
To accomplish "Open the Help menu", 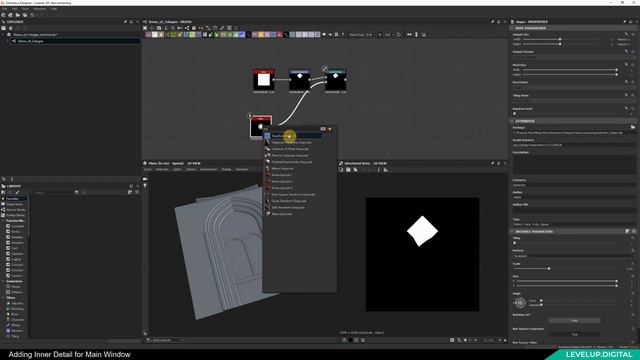I will pos(53,9).
